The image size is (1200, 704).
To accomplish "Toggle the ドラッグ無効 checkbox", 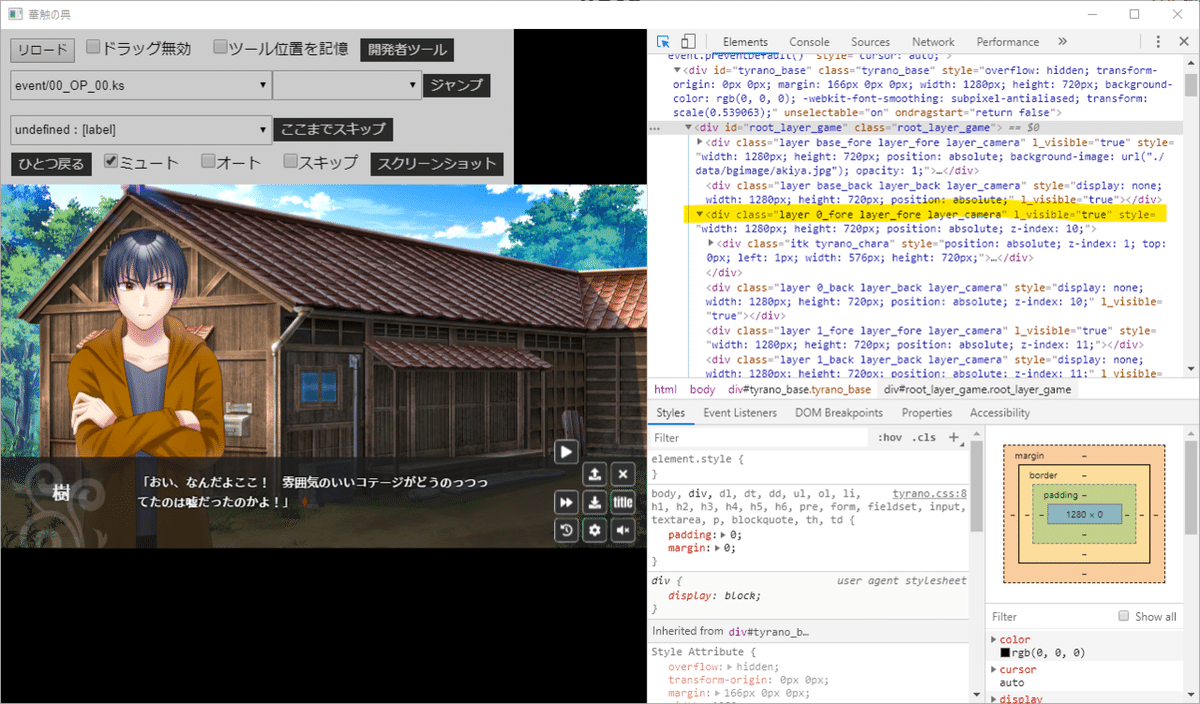I will pos(93,47).
